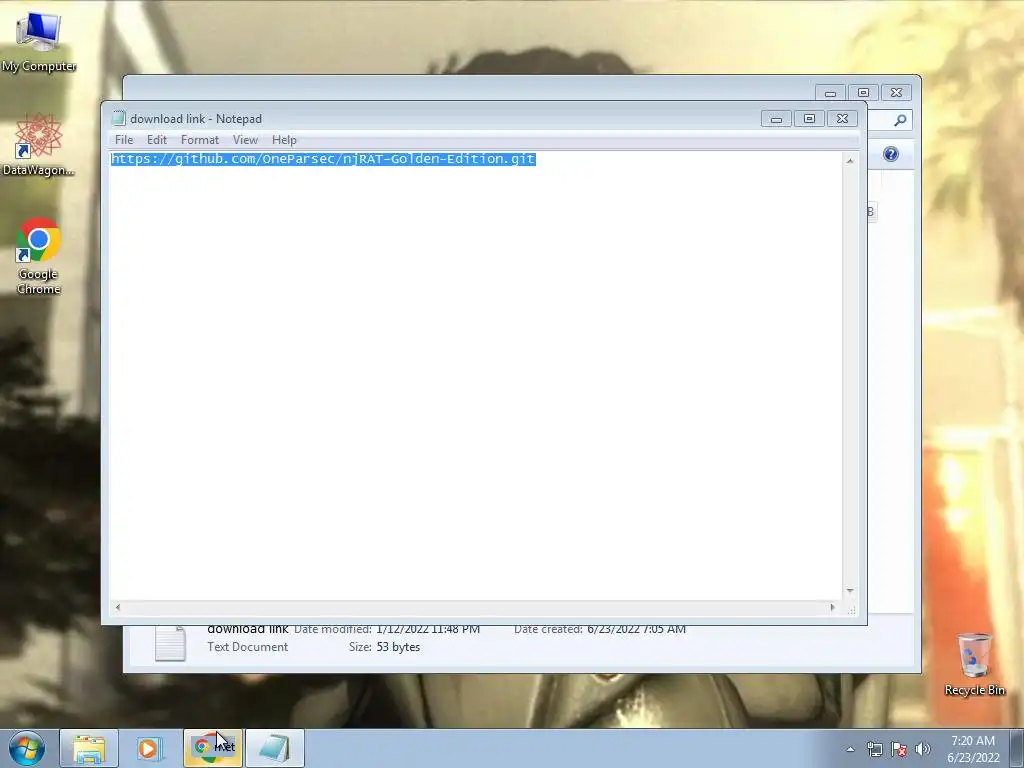This screenshot has width=1024, height=768.
Task: Click the text document icon in Explorer details pane
Action: coord(170,643)
